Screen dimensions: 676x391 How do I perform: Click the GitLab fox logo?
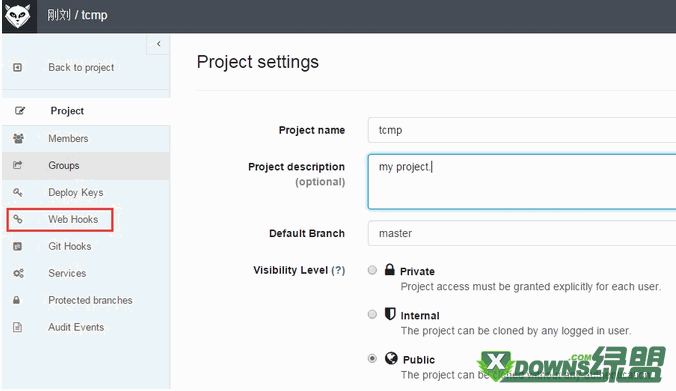[x=18, y=16]
